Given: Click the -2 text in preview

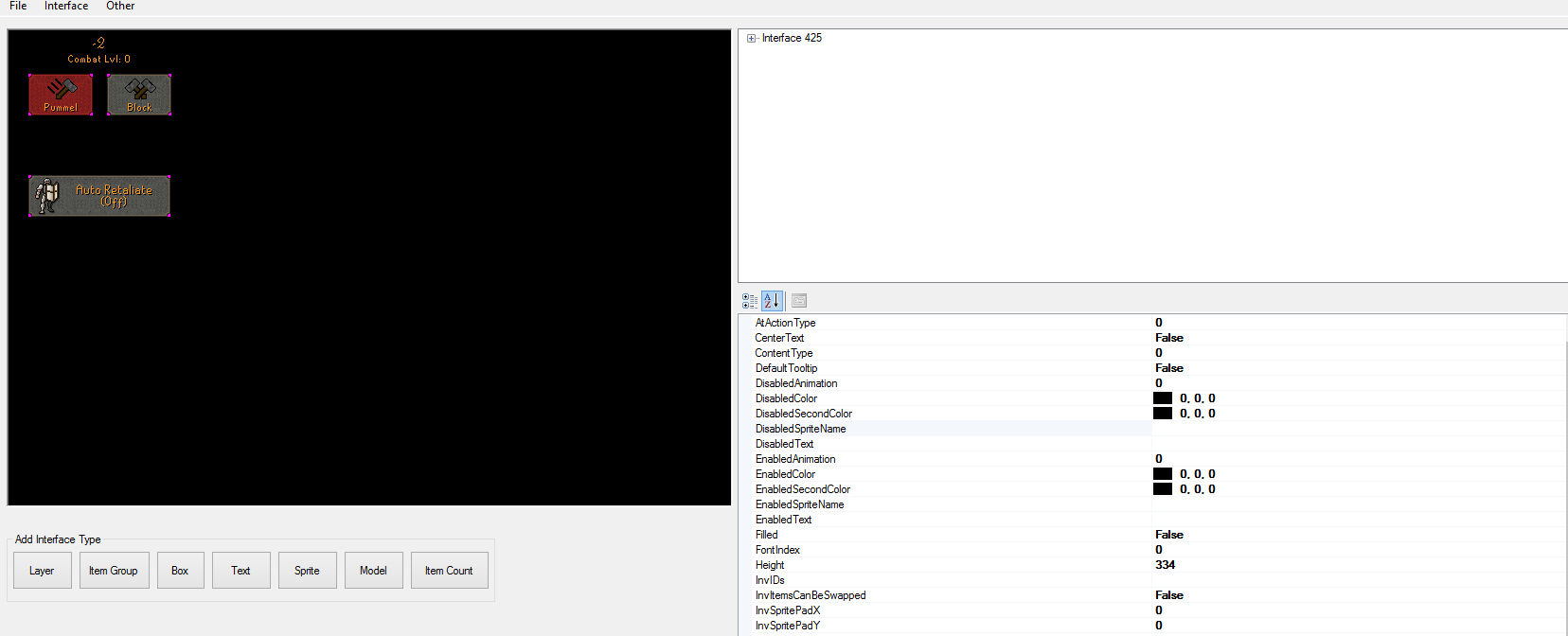Looking at the screenshot, I should (99, 44).
